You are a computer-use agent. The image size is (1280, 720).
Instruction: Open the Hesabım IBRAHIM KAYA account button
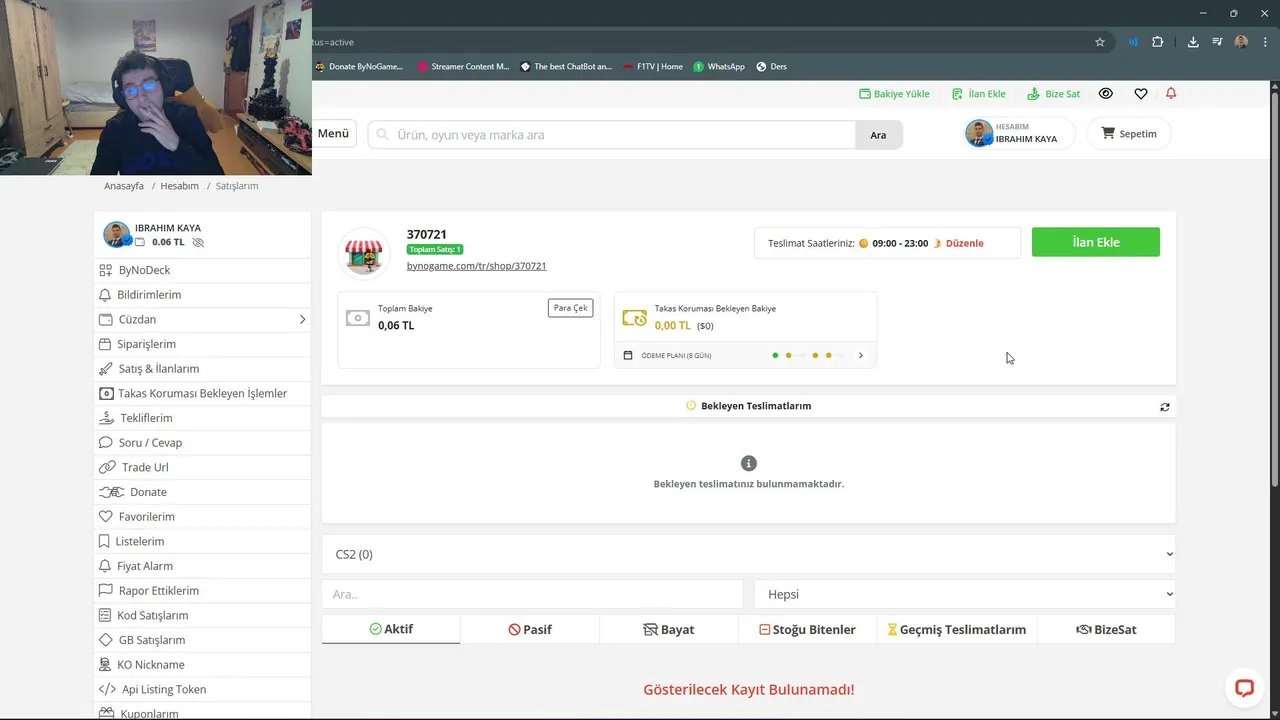pyautogui.click(x=1019, y=134)
